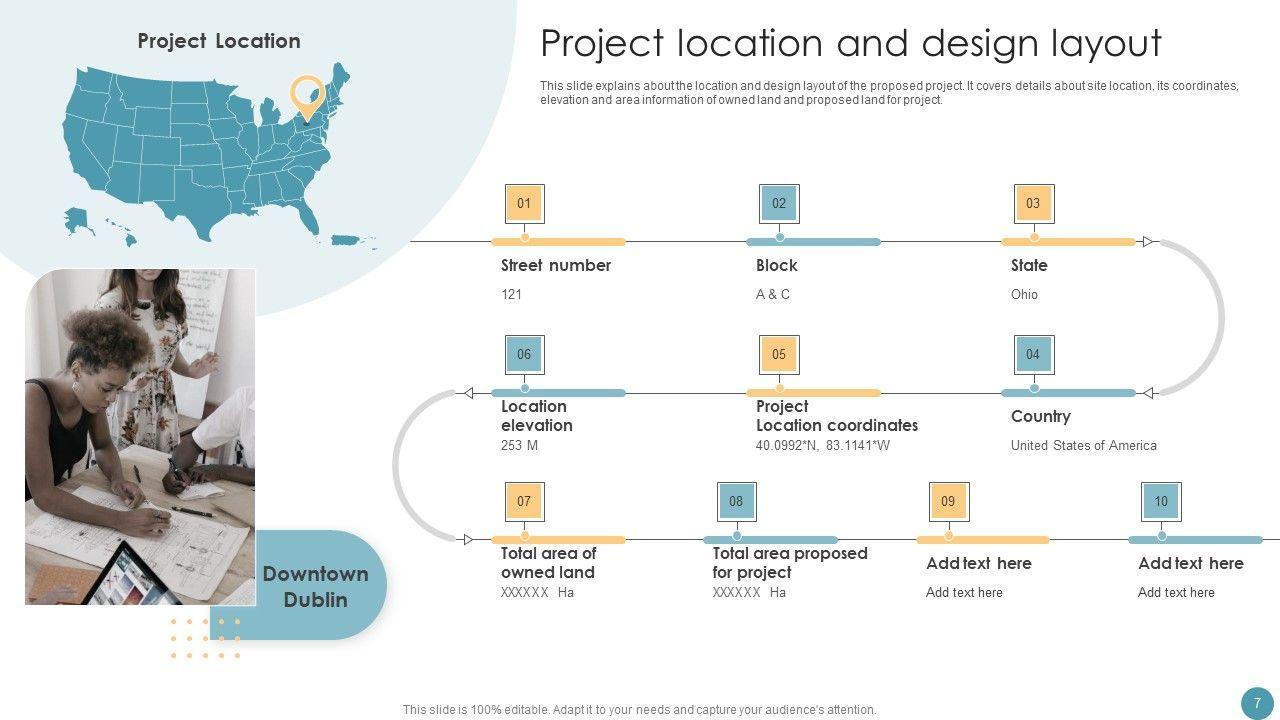Select the coordinates '40.0992*N, 83.1141*W'

(x=823, y=445)
